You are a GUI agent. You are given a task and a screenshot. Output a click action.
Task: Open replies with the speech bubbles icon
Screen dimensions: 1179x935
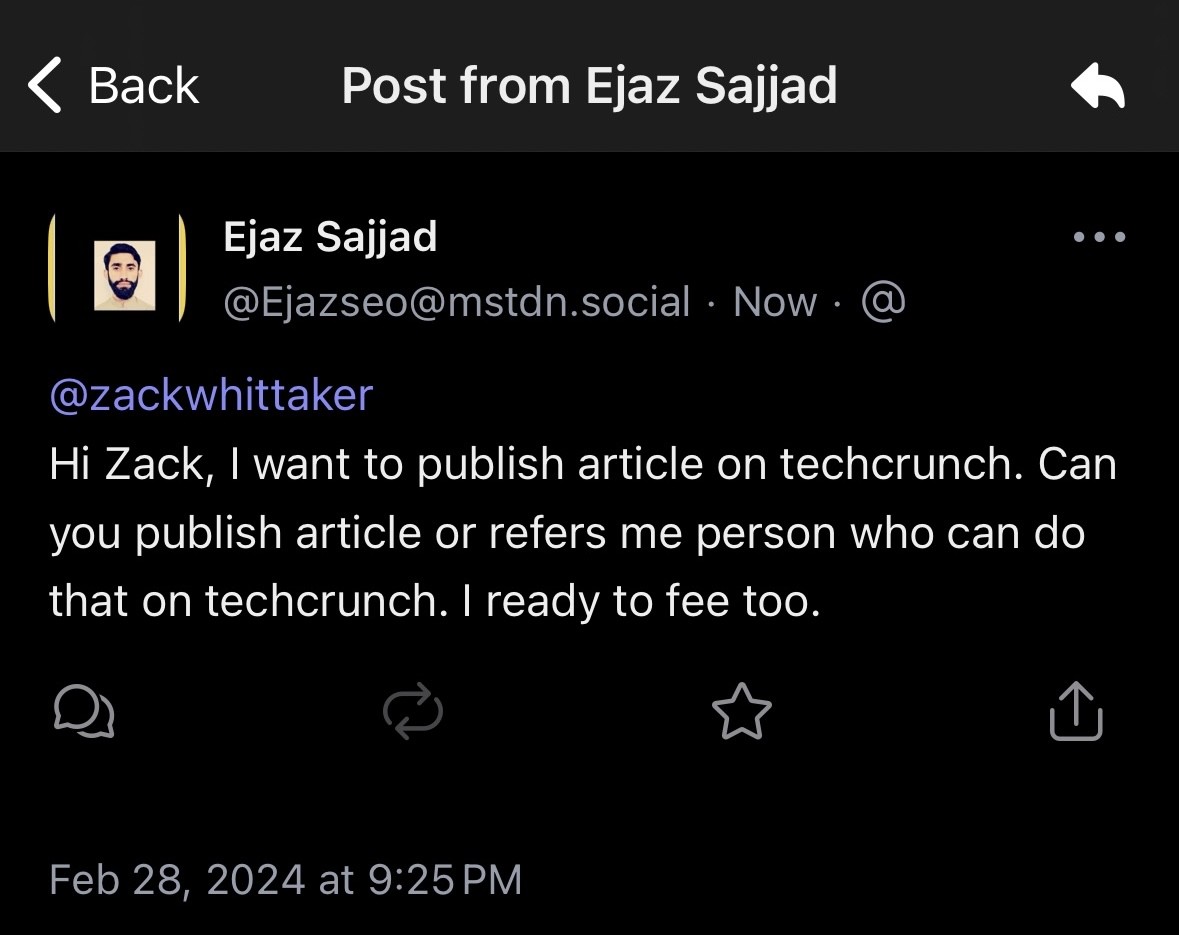tap(82, 712)
